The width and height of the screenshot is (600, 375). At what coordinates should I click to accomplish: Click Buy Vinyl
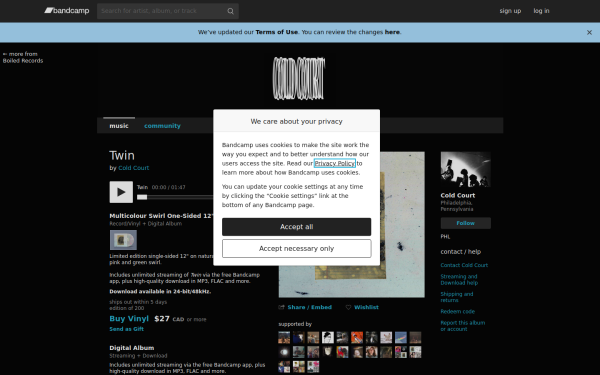point(129,318)
